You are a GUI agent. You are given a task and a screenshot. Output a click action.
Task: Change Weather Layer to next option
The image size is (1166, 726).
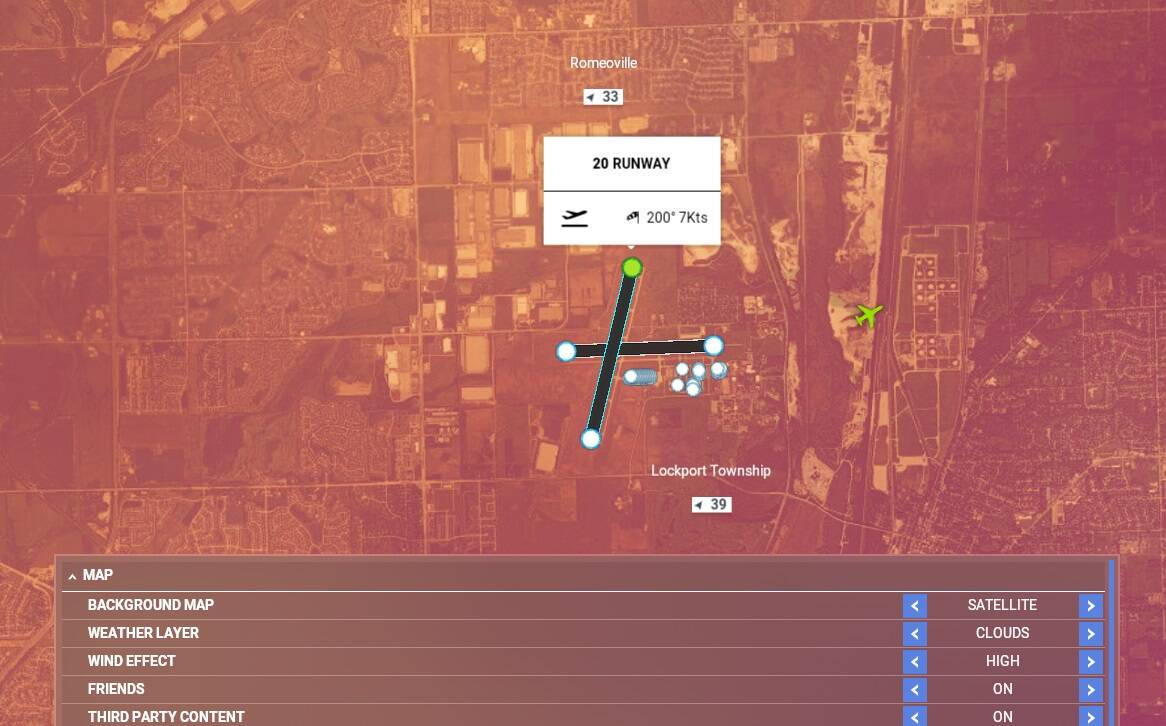point(1091,634)
